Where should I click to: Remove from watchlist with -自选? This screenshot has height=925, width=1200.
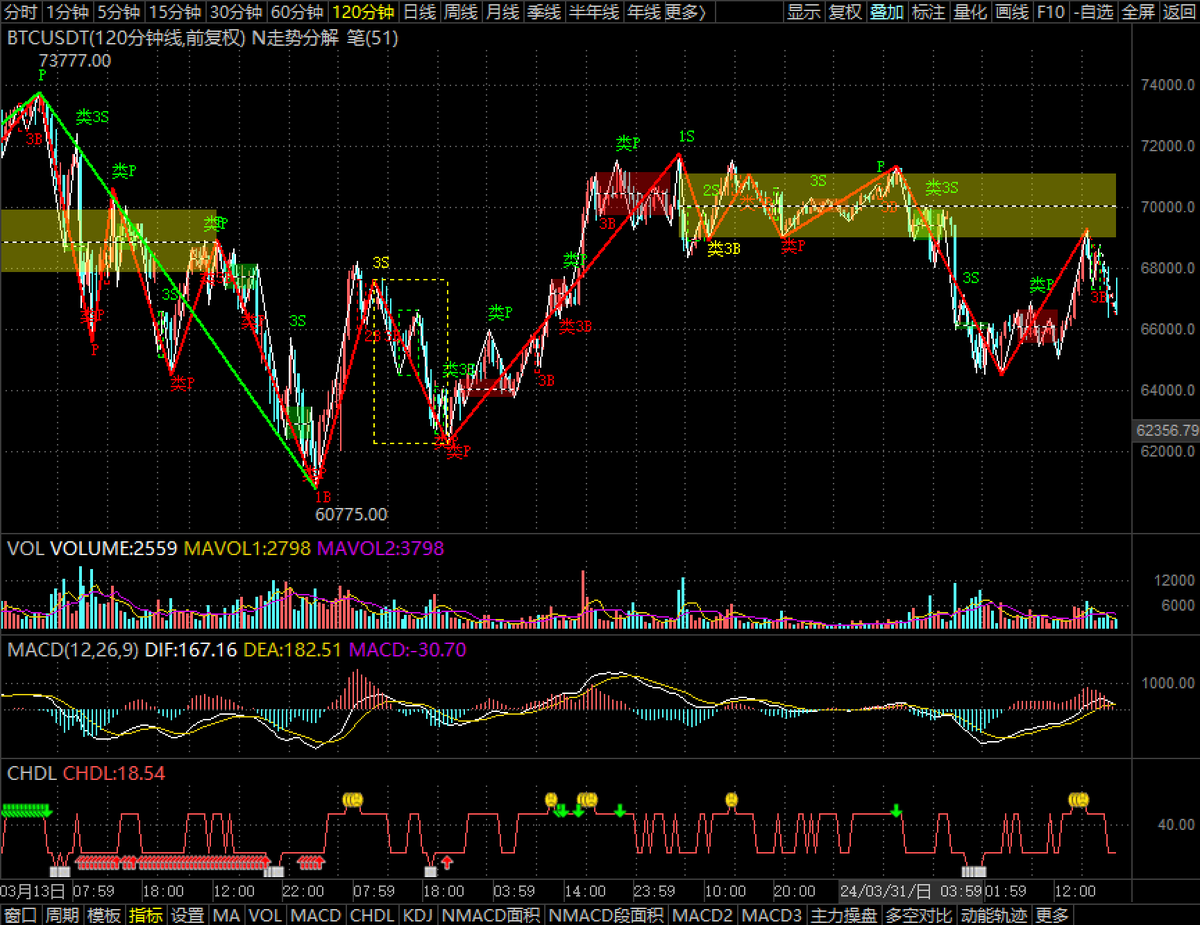(1093, 12)
